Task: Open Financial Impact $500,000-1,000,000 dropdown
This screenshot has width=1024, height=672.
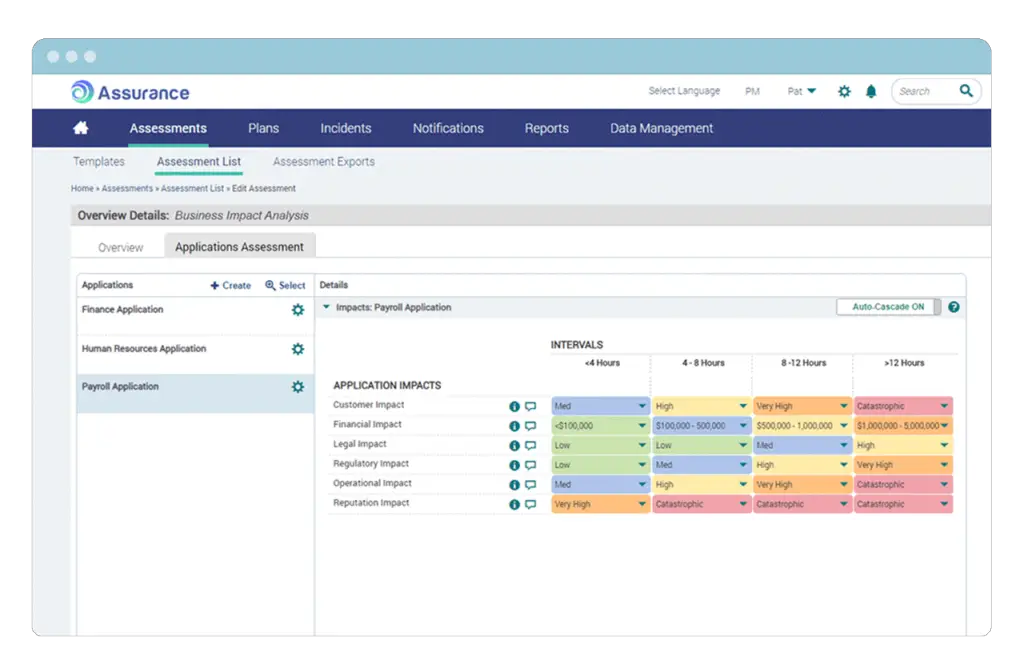Action: click(803, 426)
